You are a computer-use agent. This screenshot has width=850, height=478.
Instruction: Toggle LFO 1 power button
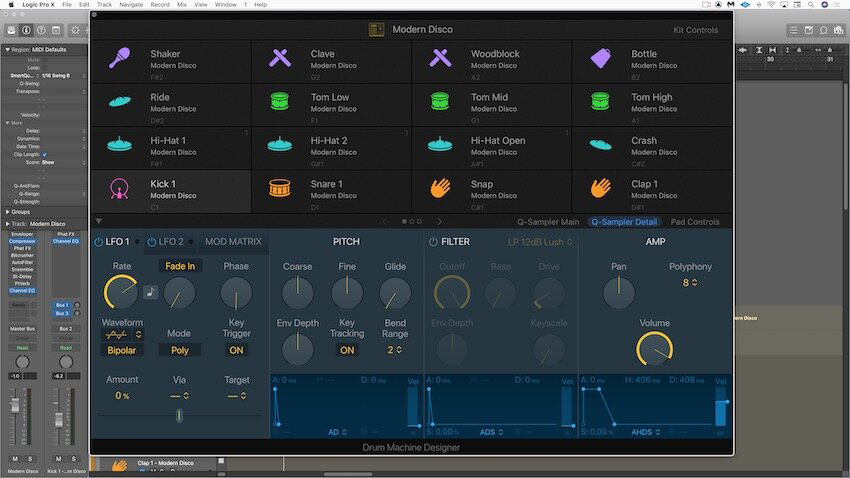pyautogui.click(x=98, y=242)
